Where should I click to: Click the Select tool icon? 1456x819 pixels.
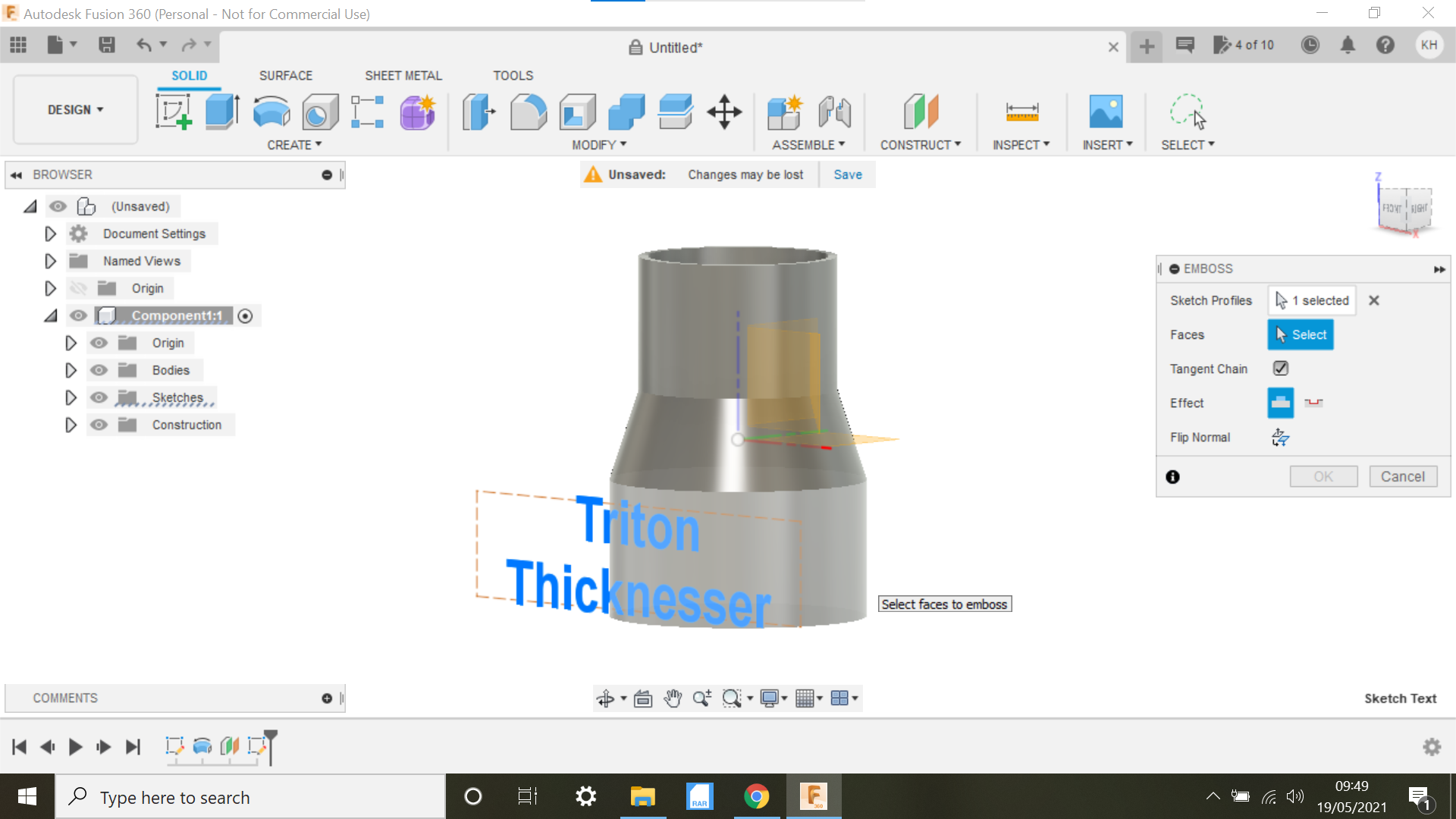[x=1188, y=112]
